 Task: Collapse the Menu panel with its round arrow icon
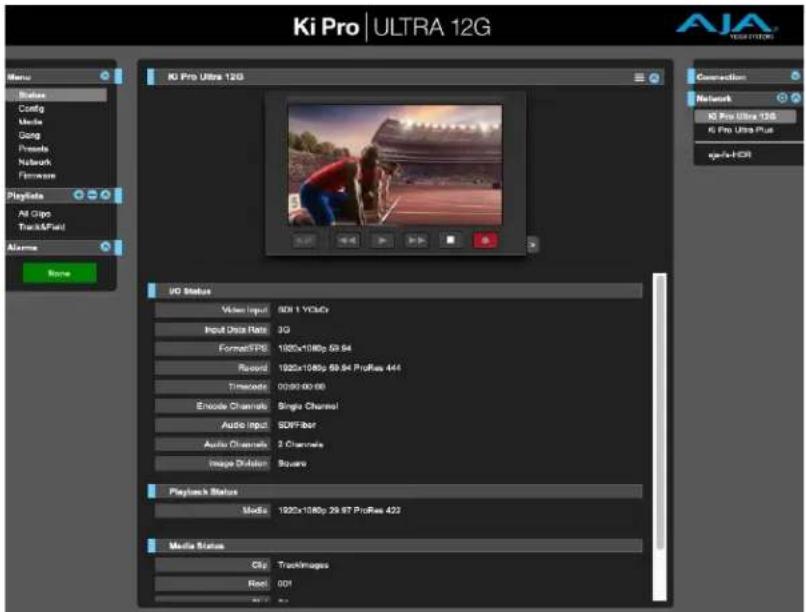(x=105, y=76)
